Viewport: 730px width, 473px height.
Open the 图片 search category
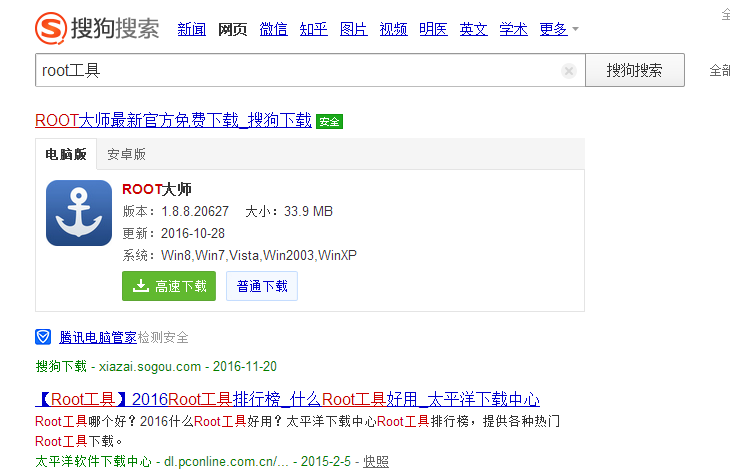tap(353, 29)
